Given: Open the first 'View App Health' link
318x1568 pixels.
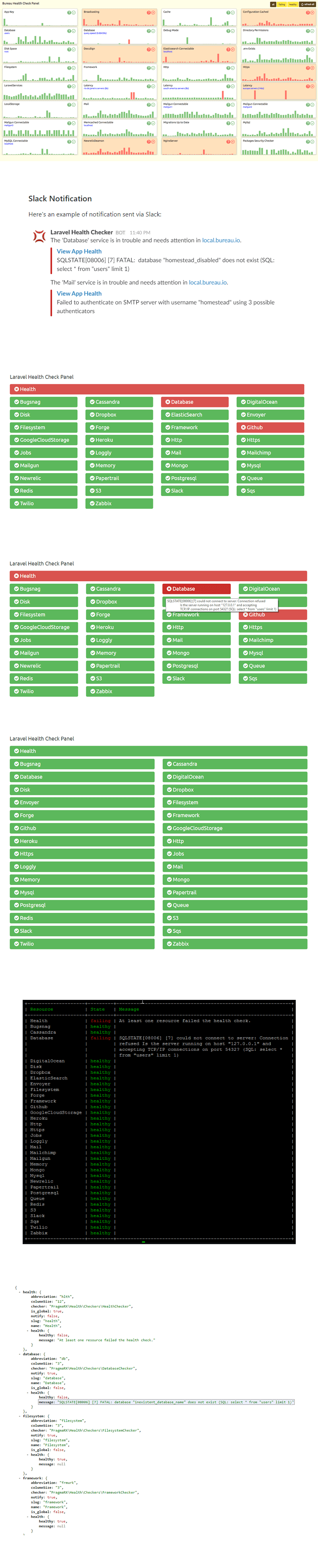Looking at the screenshot, I should point(79,251).
